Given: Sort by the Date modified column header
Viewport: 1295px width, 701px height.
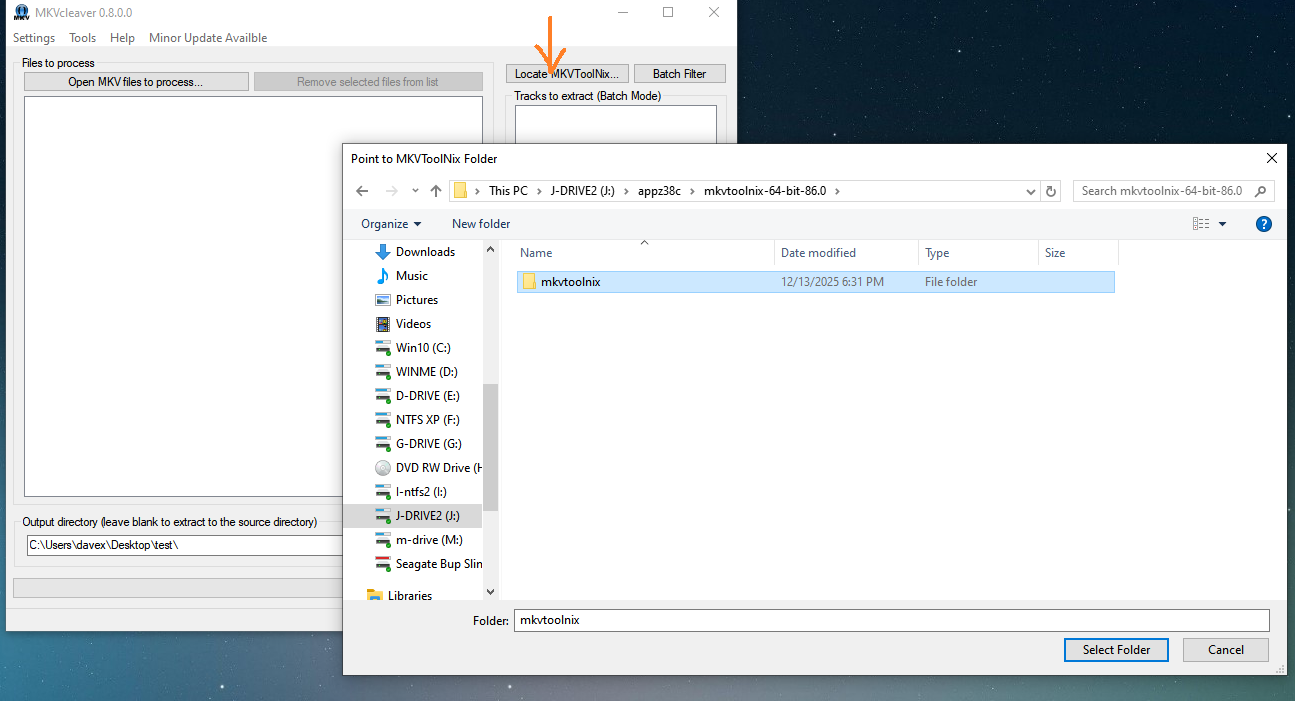Looking at the screenshot, I should [x=846, y=253].
